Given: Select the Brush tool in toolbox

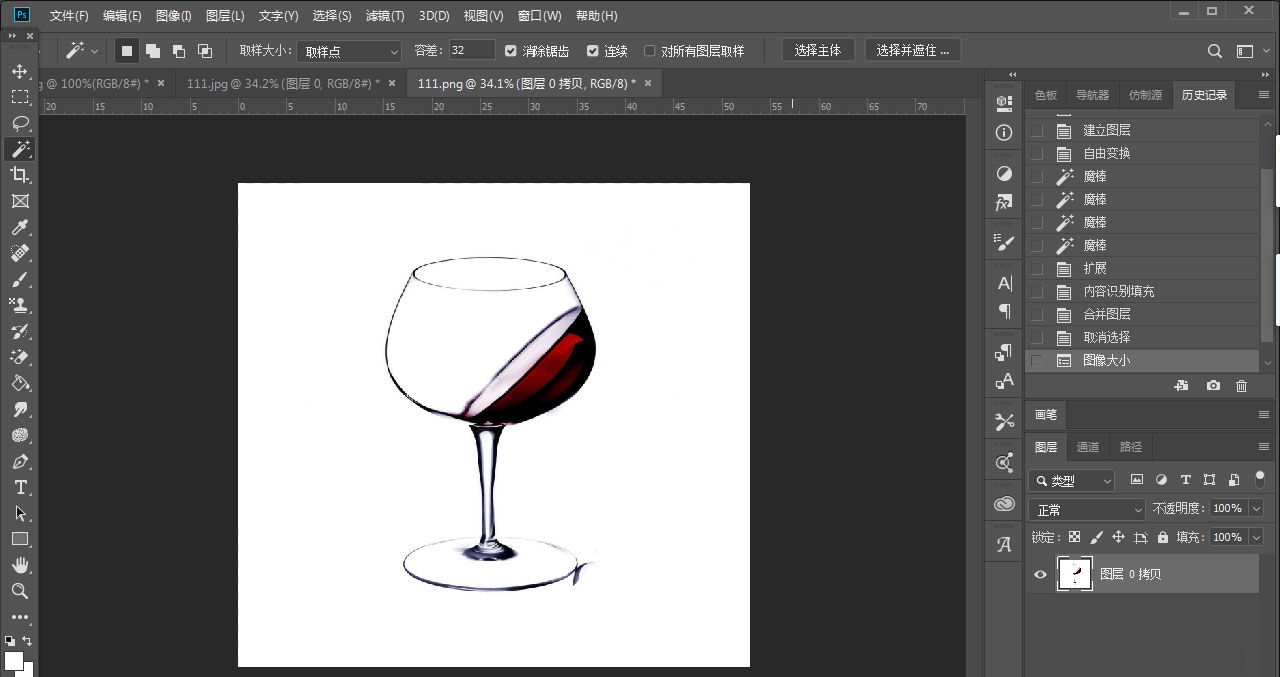Looking at the screenshot, I should tap(19, 279).
